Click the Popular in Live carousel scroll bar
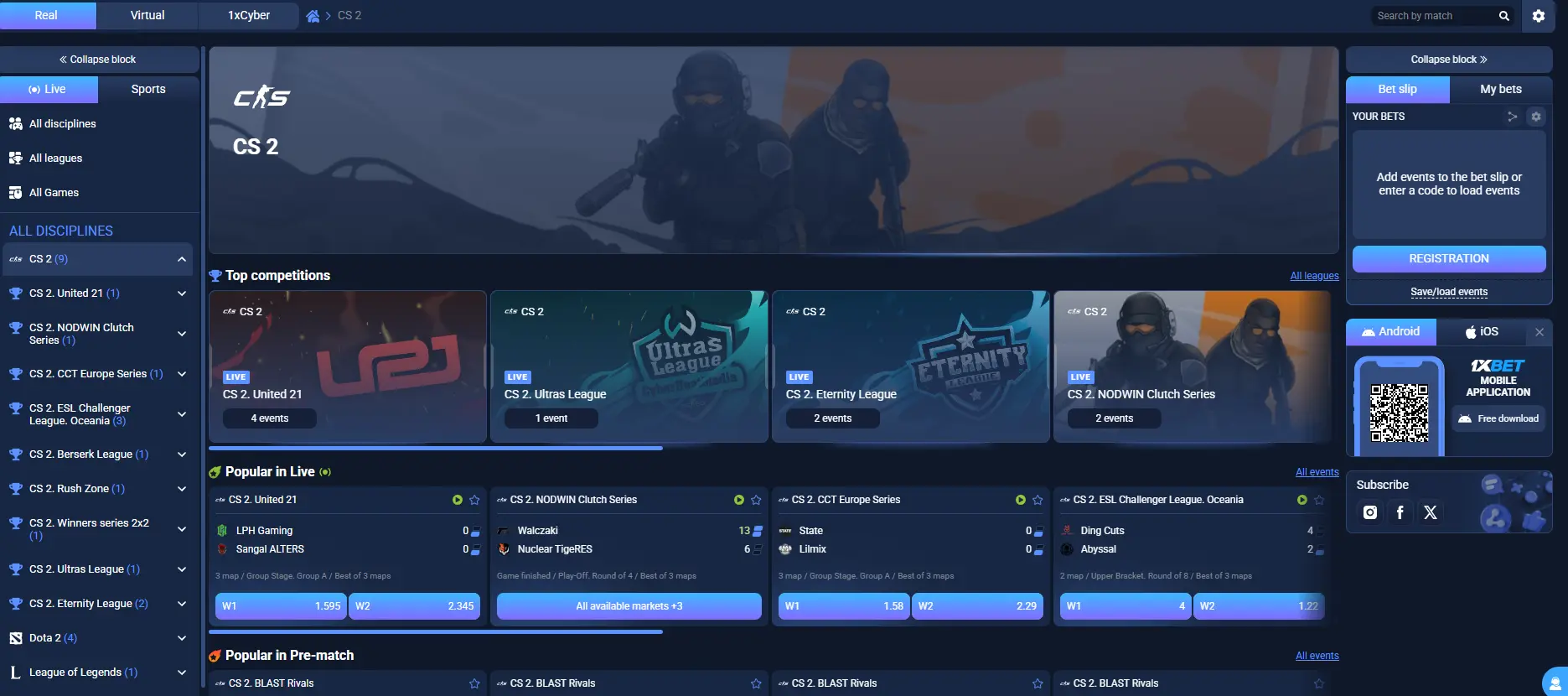 tap(436, 632)
